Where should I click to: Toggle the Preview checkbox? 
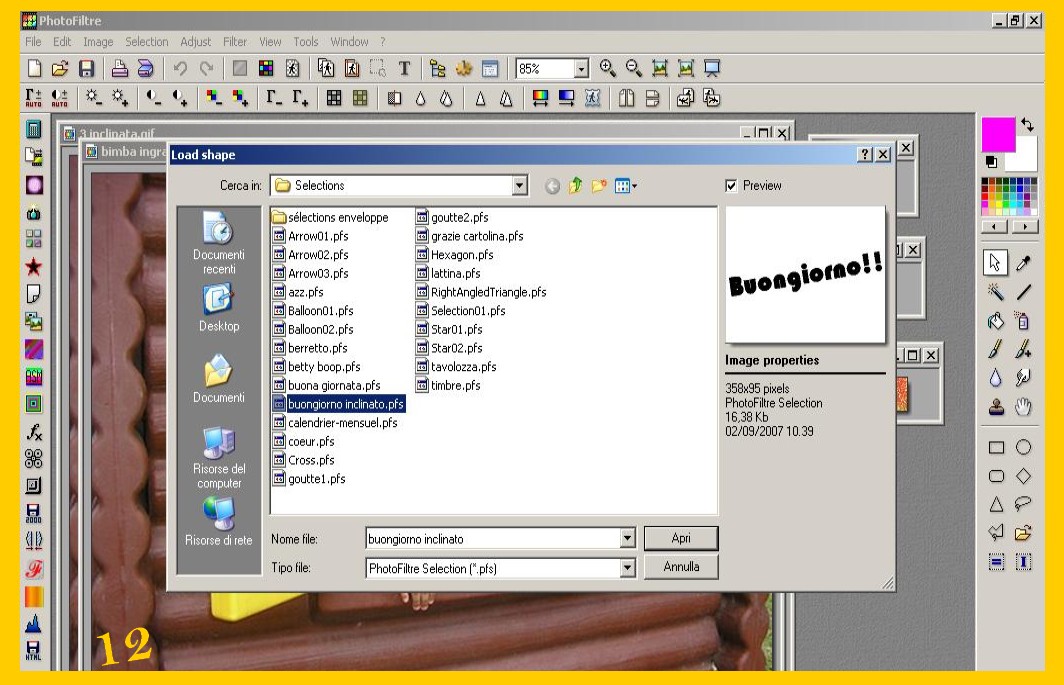point(731,186)
